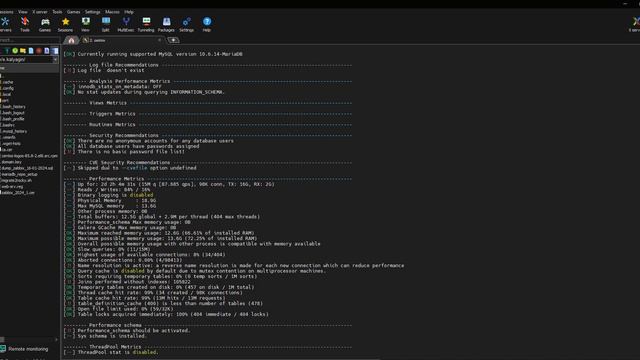This screenshot has height=360, width=640.
Task: Open the Games toolbar icon
Action: (45, 24)
